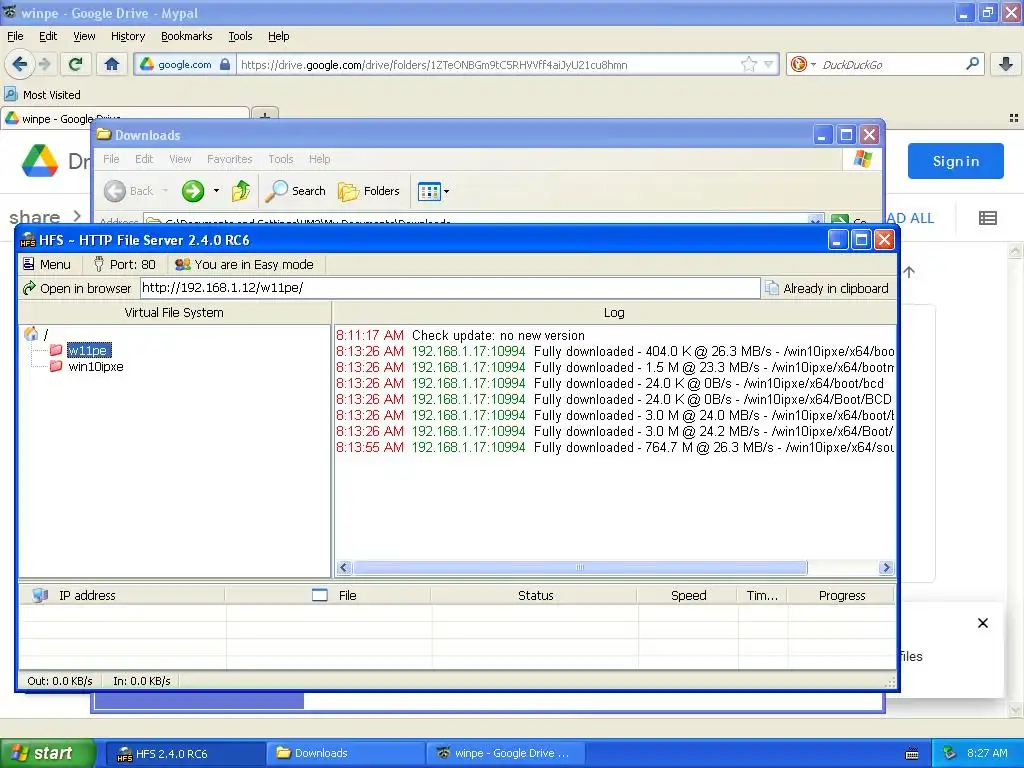This screenshot has height=768, width=1024.
Task: Open the URL bar history dropdown arrow
Action: pyautogui.click(x=769, y=65)
